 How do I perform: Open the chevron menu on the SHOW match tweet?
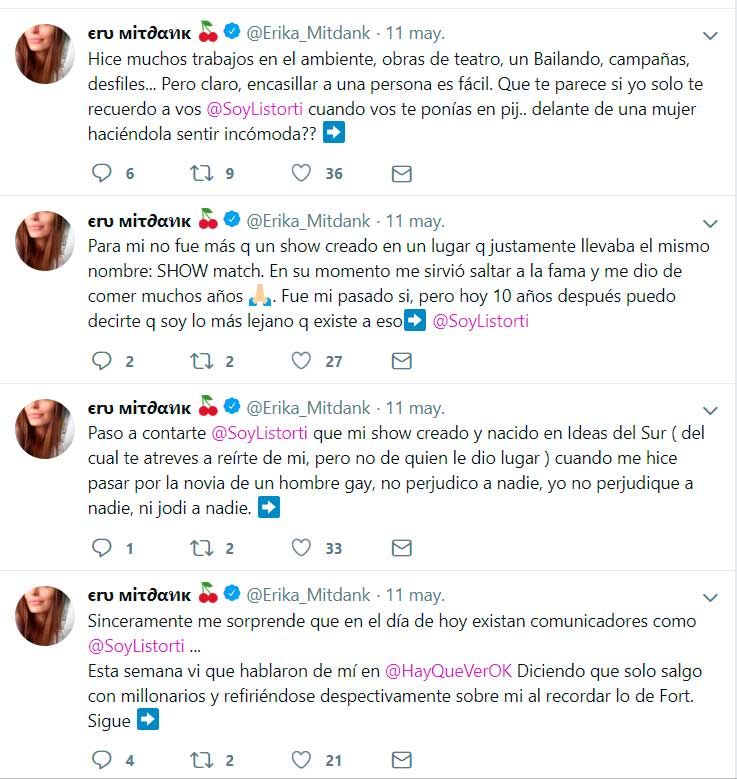(x=710, y=224)
